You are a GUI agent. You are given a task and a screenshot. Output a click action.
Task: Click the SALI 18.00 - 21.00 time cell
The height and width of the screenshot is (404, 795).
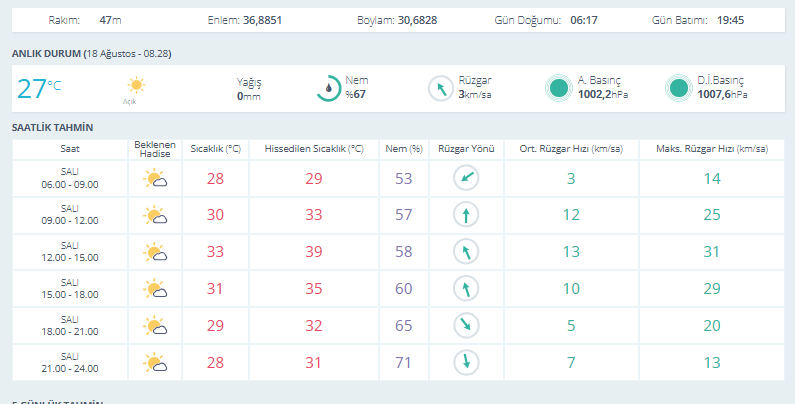(70, 325)
